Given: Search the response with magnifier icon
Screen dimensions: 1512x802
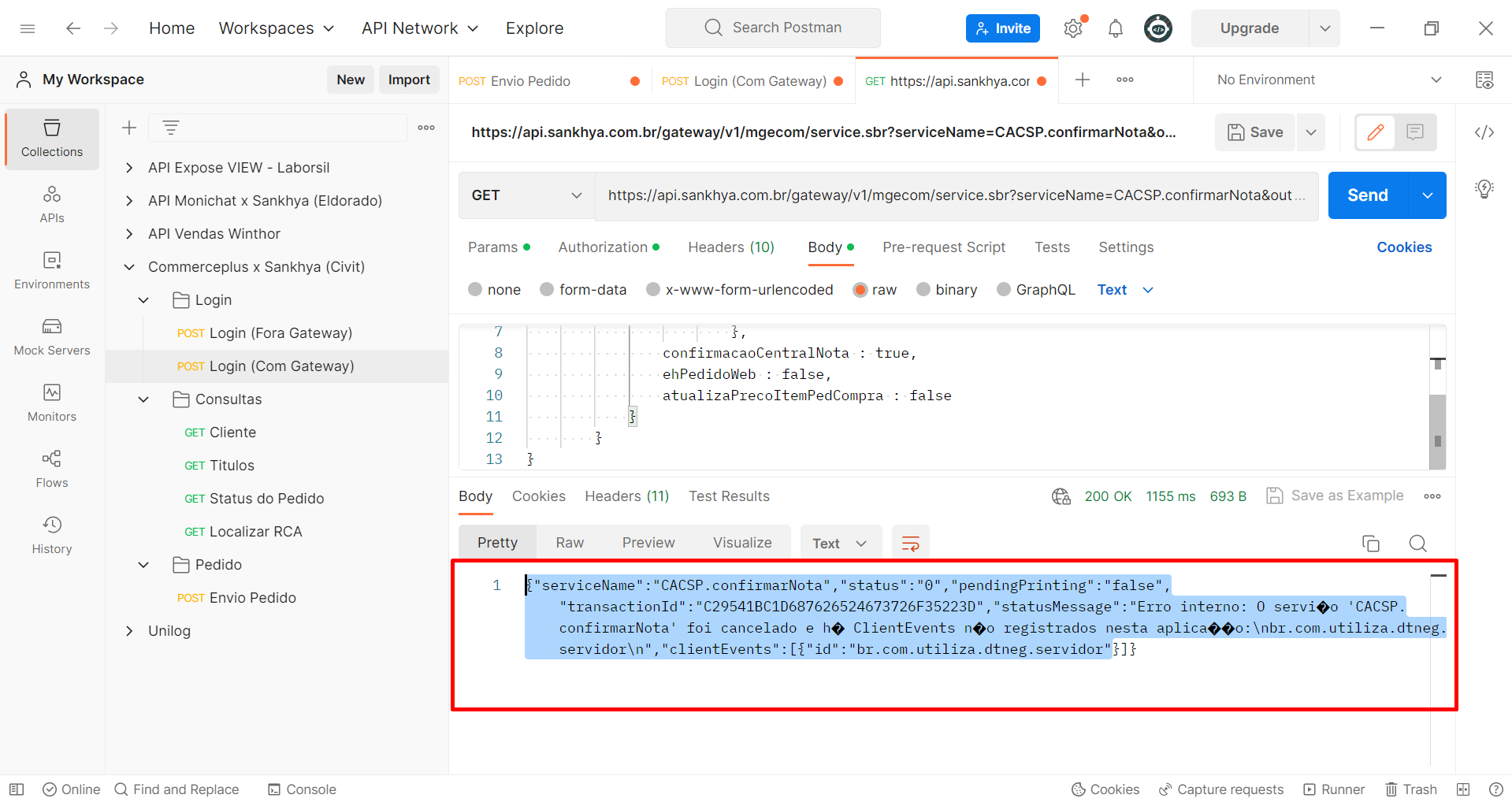Looking at the screenshot, I should 1417,544.
